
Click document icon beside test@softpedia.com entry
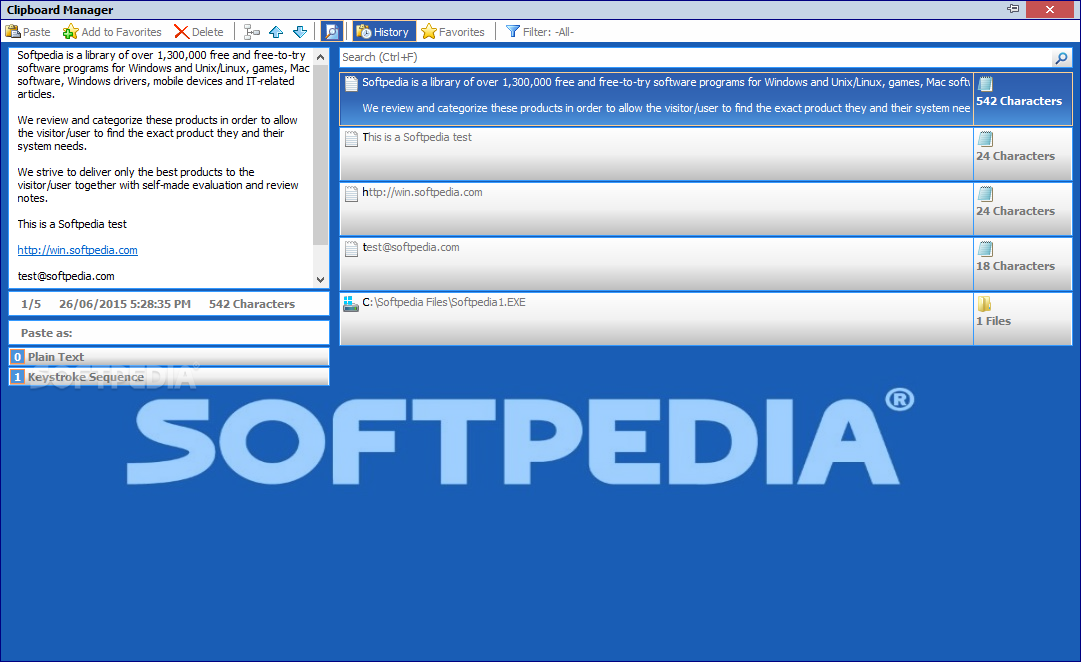(x=352, y=249)
